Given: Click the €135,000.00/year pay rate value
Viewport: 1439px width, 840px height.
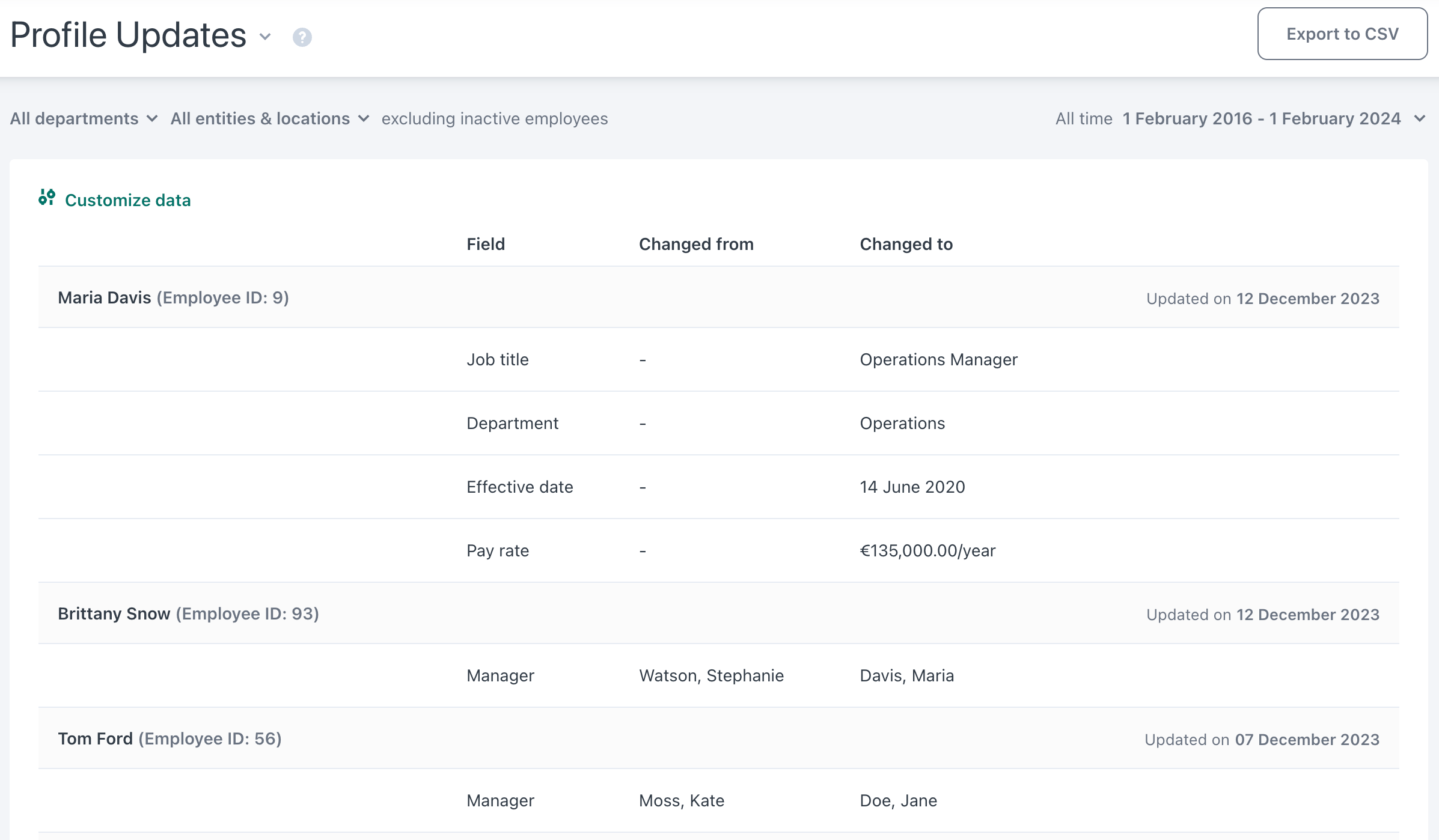Looking at the screenshot, I should tap(927, 550).
